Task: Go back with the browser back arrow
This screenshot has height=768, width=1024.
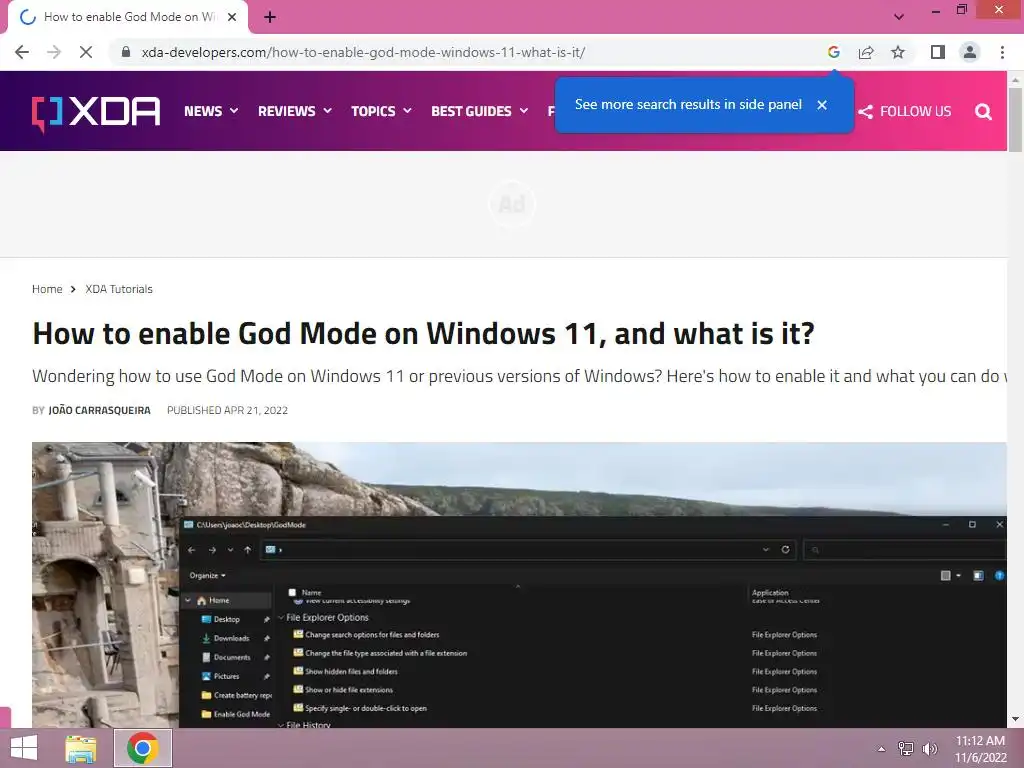Action: (22, 52)
